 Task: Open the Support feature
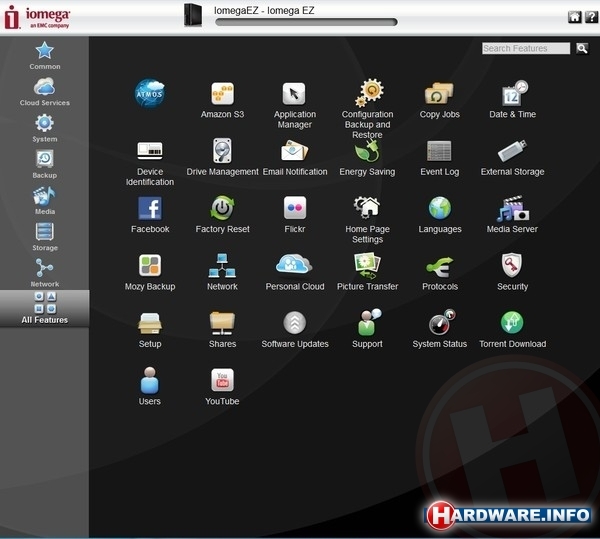click(x=367, y=329)
